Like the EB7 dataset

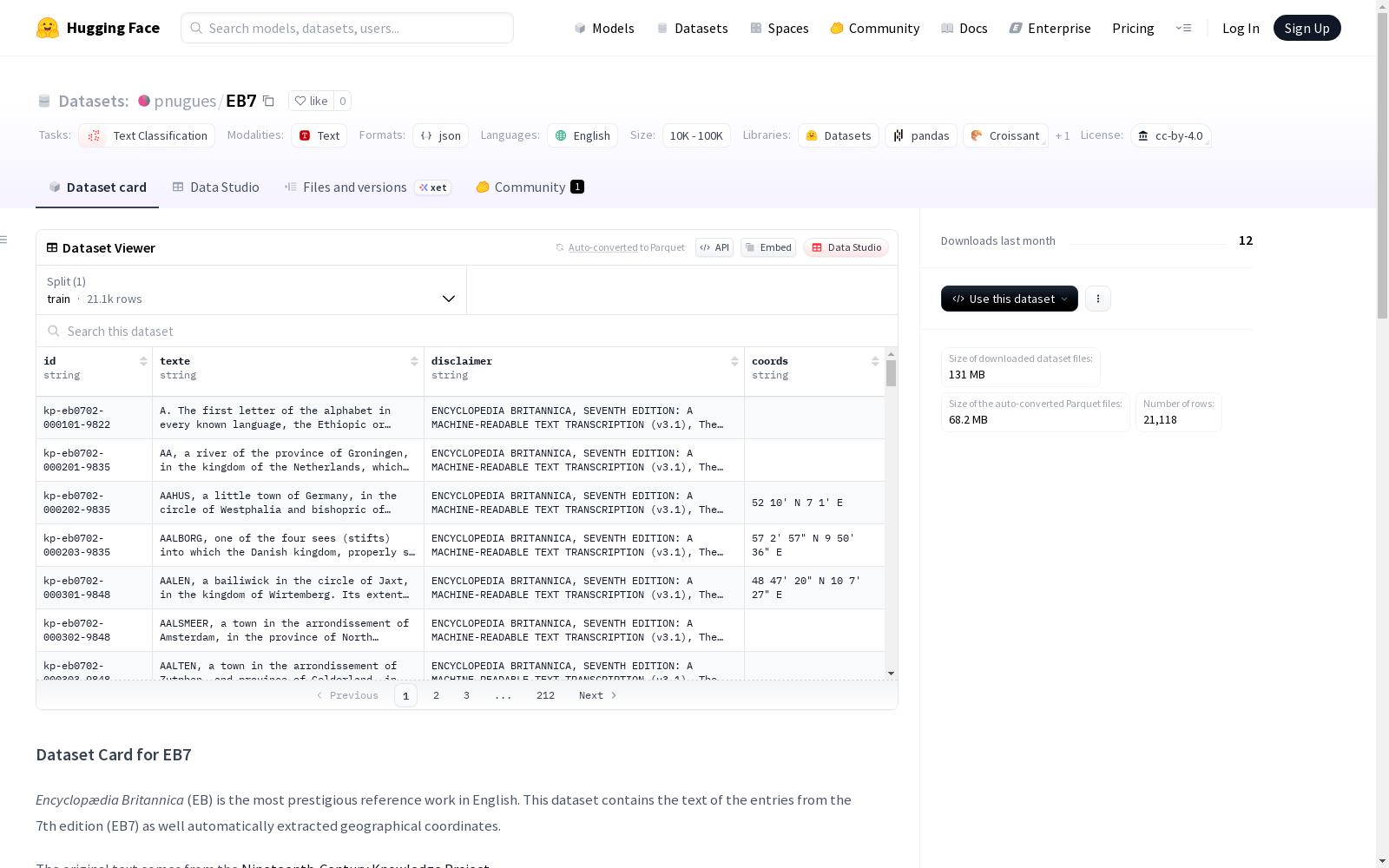coord(311,101)
